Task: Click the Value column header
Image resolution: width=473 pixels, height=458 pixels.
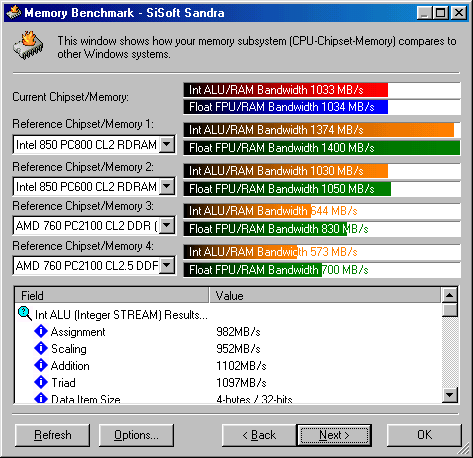Action: click(x=325, y=295)
